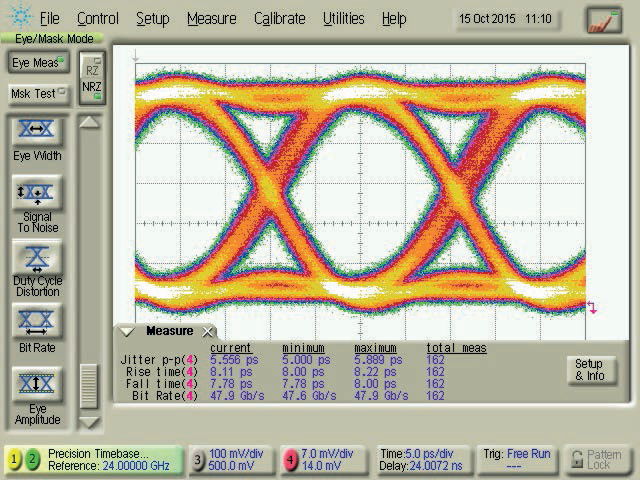Select the Eye Width measurement icon

pyautogui.click(x=36, y=131)
